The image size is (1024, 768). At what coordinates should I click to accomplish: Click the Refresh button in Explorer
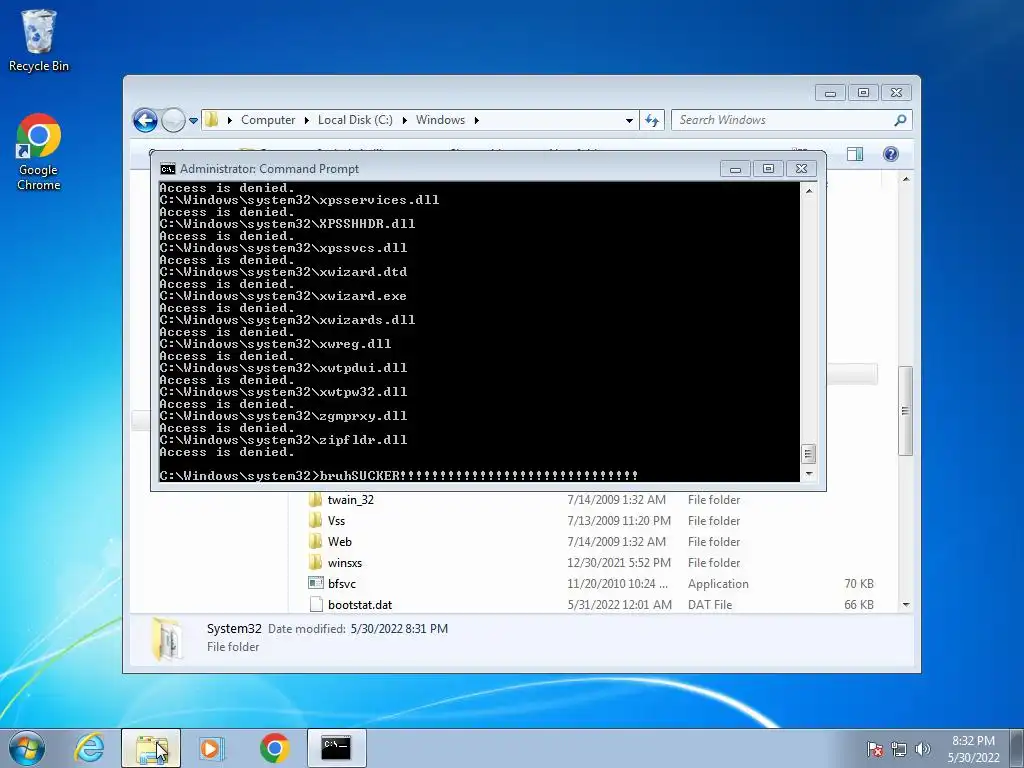pos(652,120)
